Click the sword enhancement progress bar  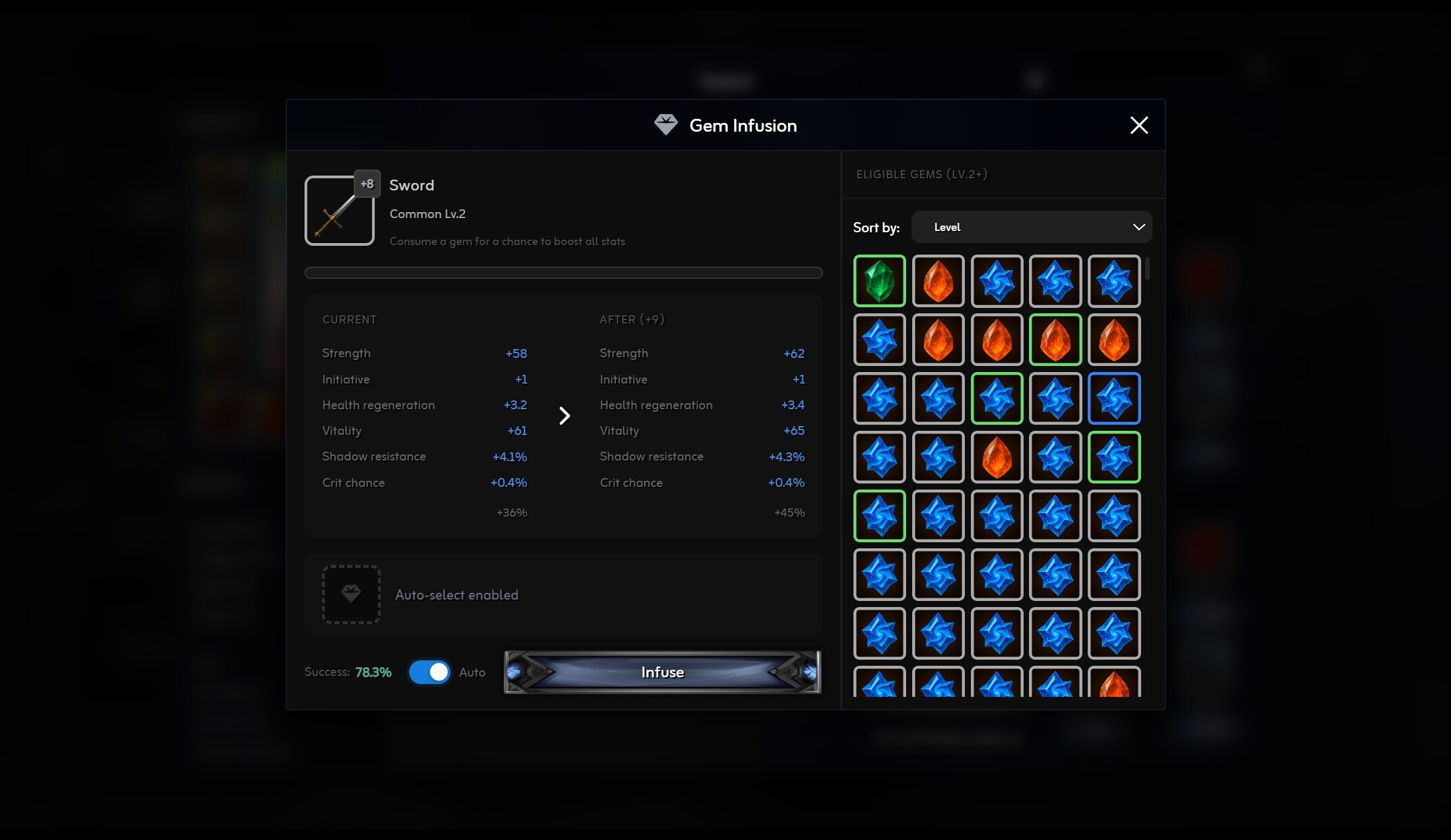563,273
